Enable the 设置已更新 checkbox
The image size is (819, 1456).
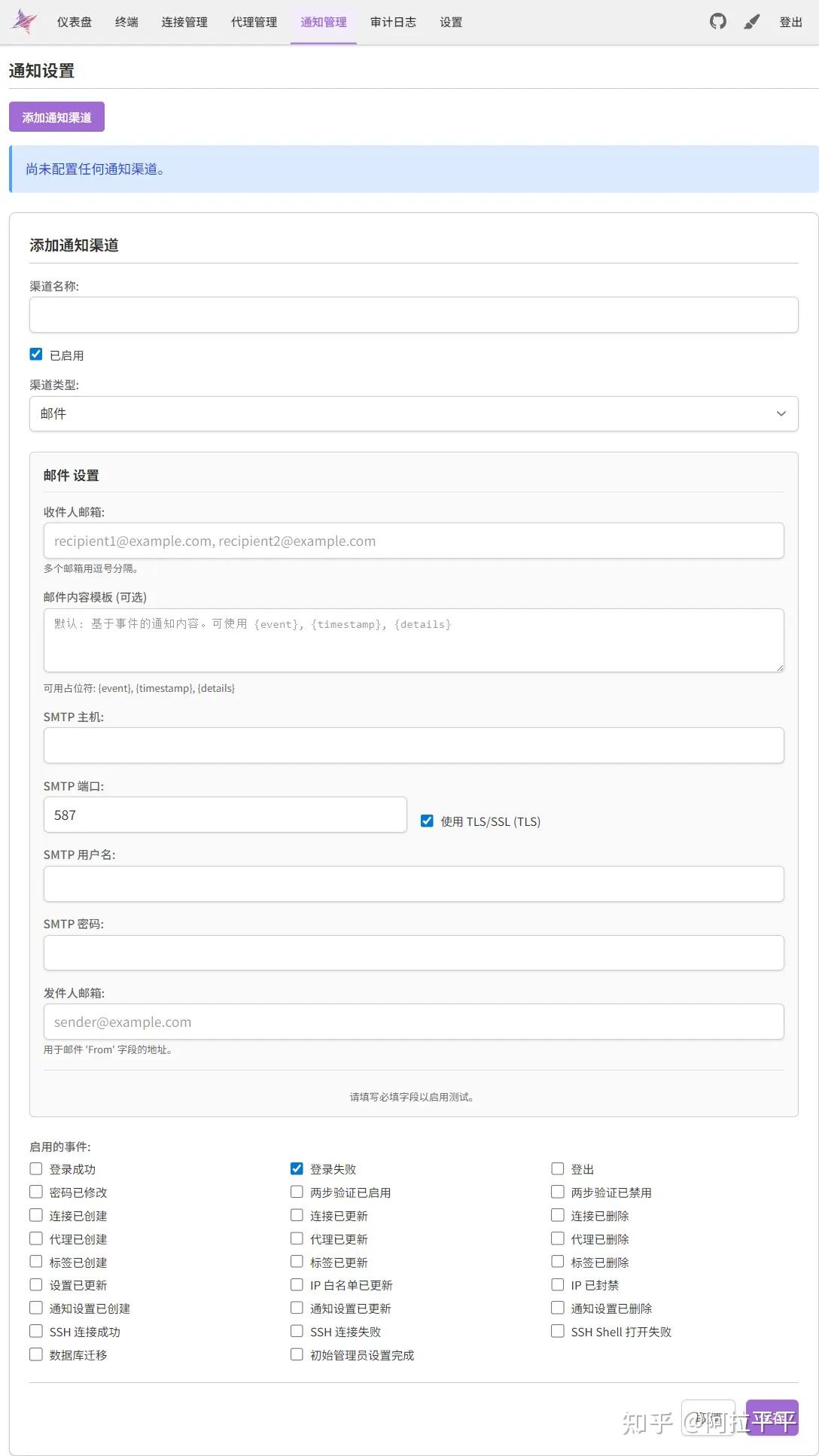coord(36,1284)
